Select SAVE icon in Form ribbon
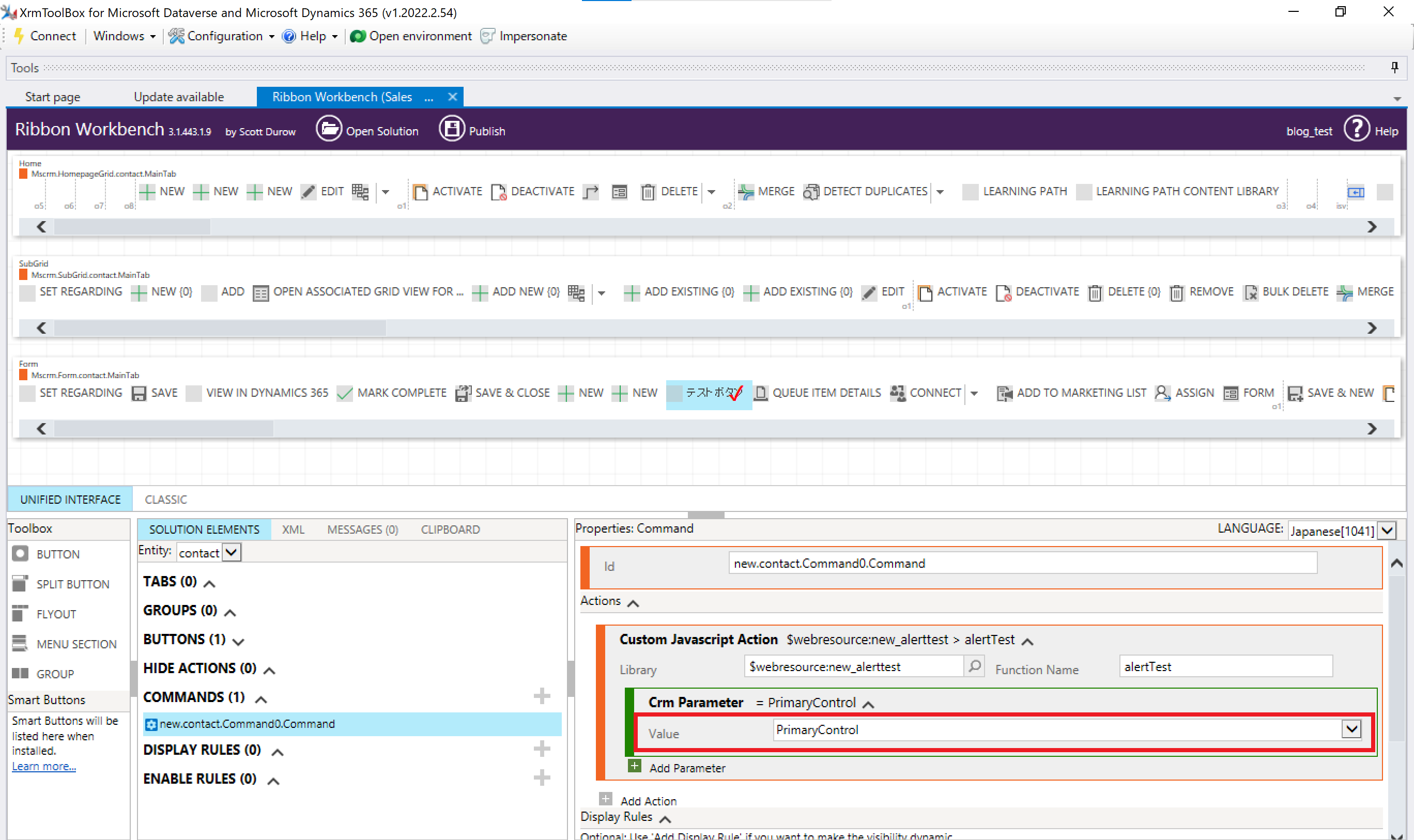This screenshot has height=840, width=1414. pyautogui.click(x=139, y=394)
